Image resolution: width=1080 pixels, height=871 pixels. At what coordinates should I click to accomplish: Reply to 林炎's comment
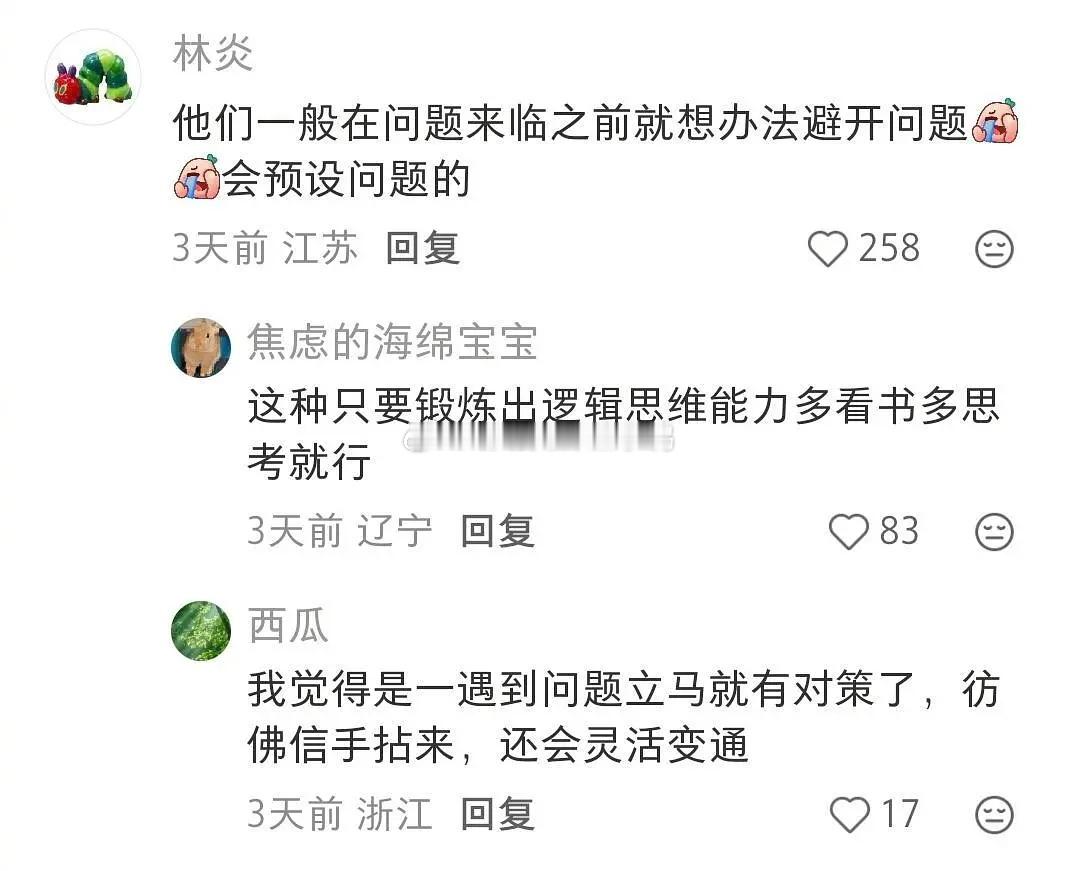(423, 248)
